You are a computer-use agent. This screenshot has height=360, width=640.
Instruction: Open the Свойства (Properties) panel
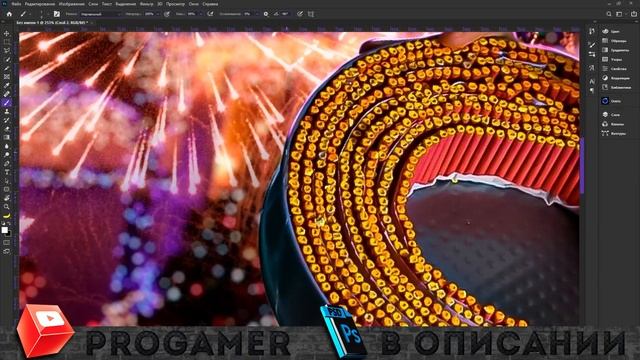(x=614, y=69)
